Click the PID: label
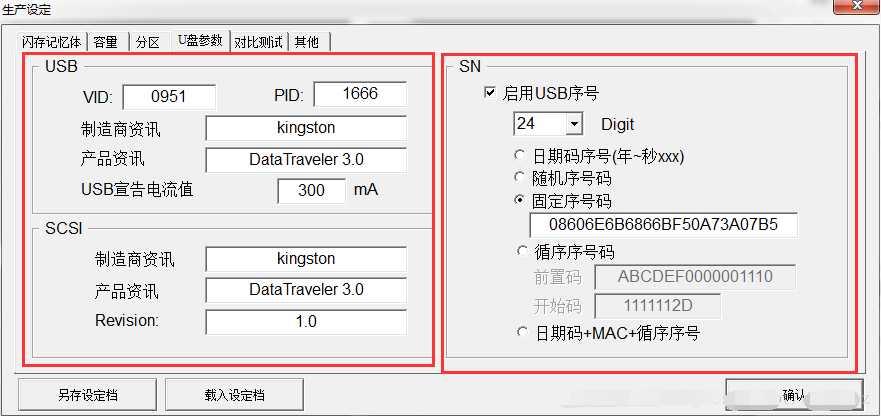Image resolution: width=881 pixels, height=416 pixels. pyautogui.click(x=289, y=96)
